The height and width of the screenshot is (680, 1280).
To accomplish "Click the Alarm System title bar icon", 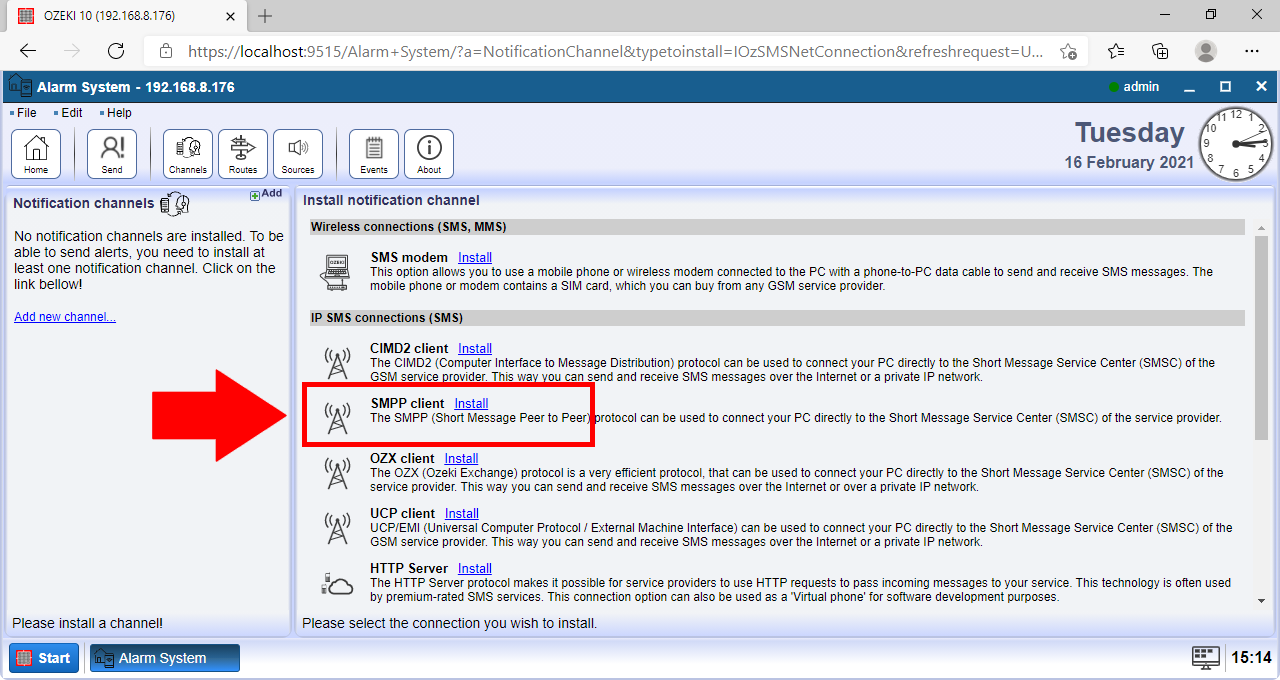I will 20,87.
